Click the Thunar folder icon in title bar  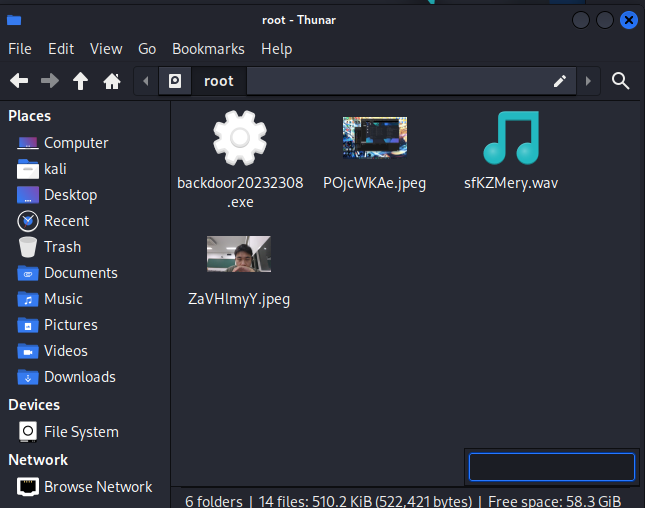(14, 20)
